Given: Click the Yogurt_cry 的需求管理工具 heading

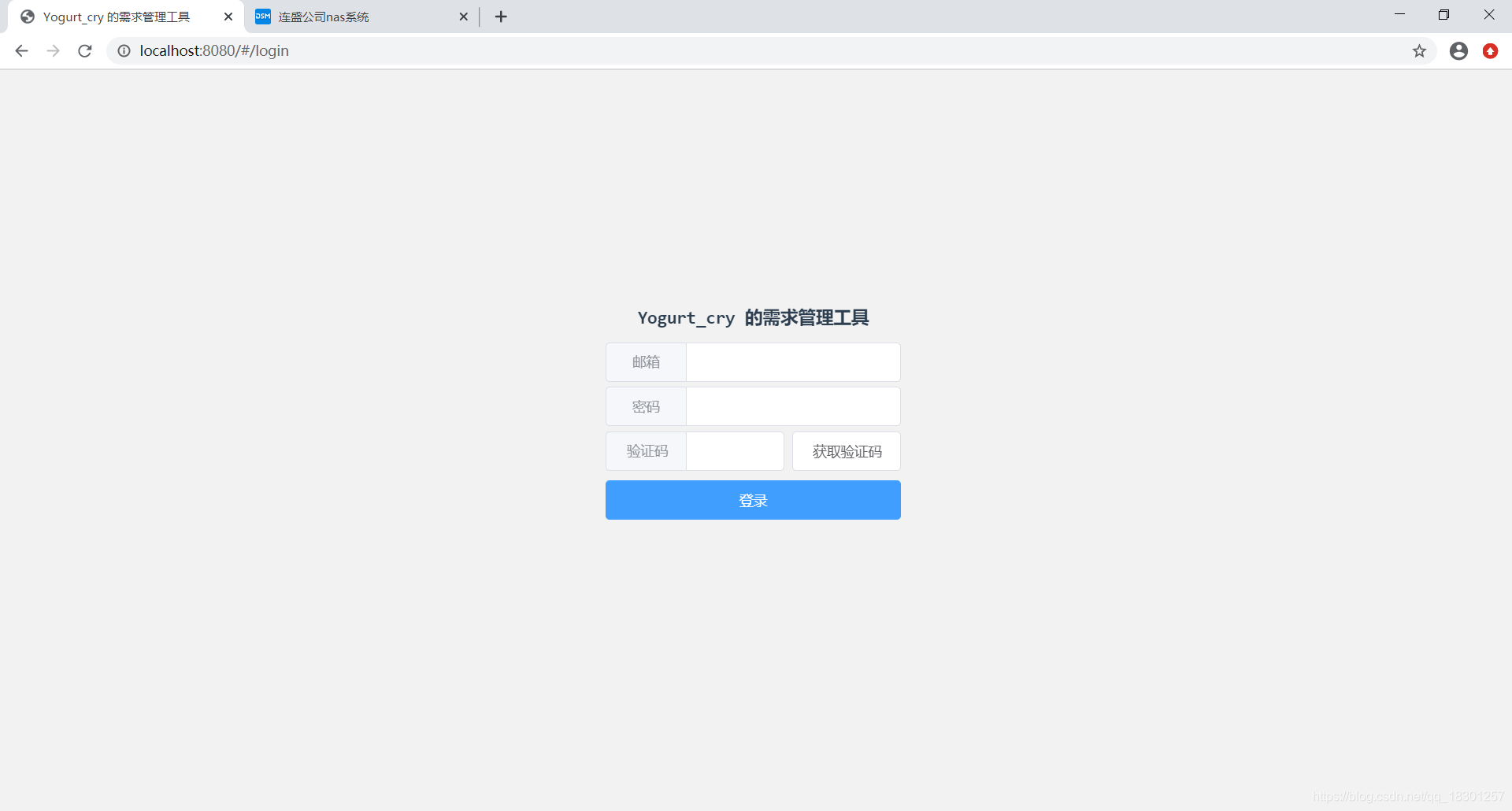Looking at the screenshot, I should (753, 317).
